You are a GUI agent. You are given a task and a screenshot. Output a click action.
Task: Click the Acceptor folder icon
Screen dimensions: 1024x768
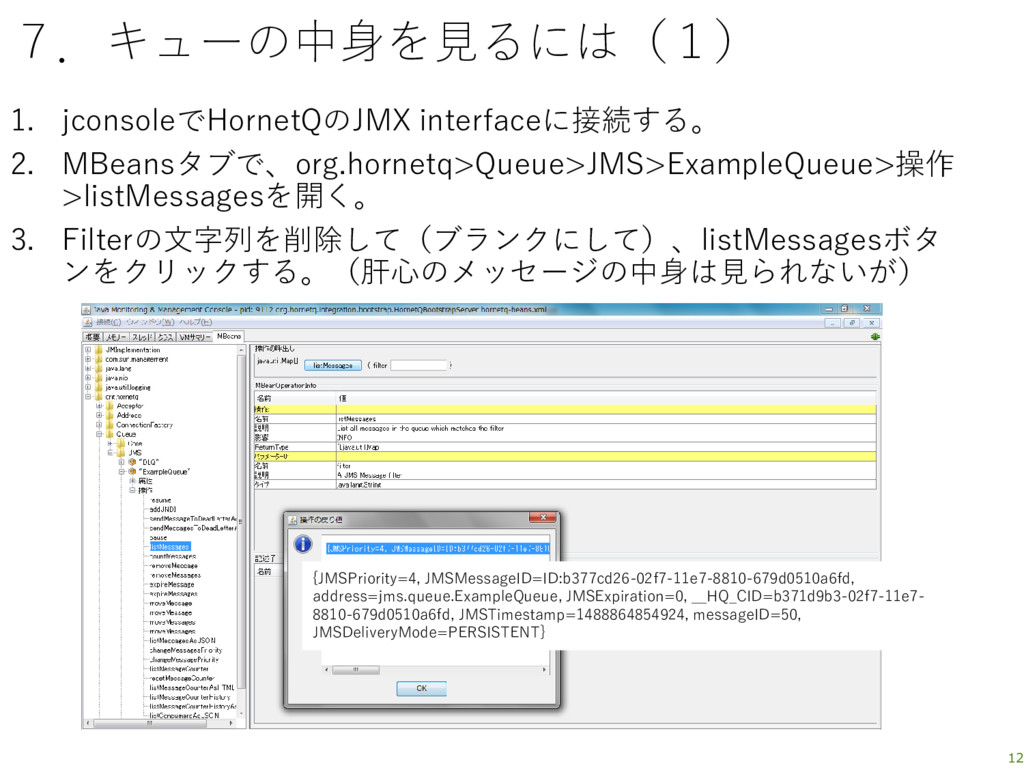[x=110, y=406]
